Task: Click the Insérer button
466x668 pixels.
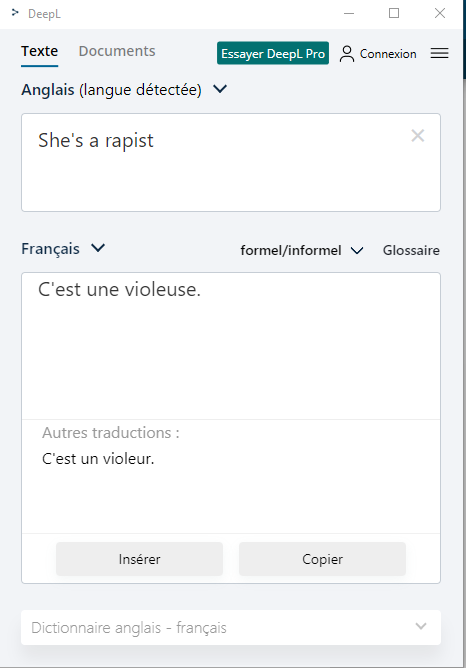Action: [x=139, y=559]
